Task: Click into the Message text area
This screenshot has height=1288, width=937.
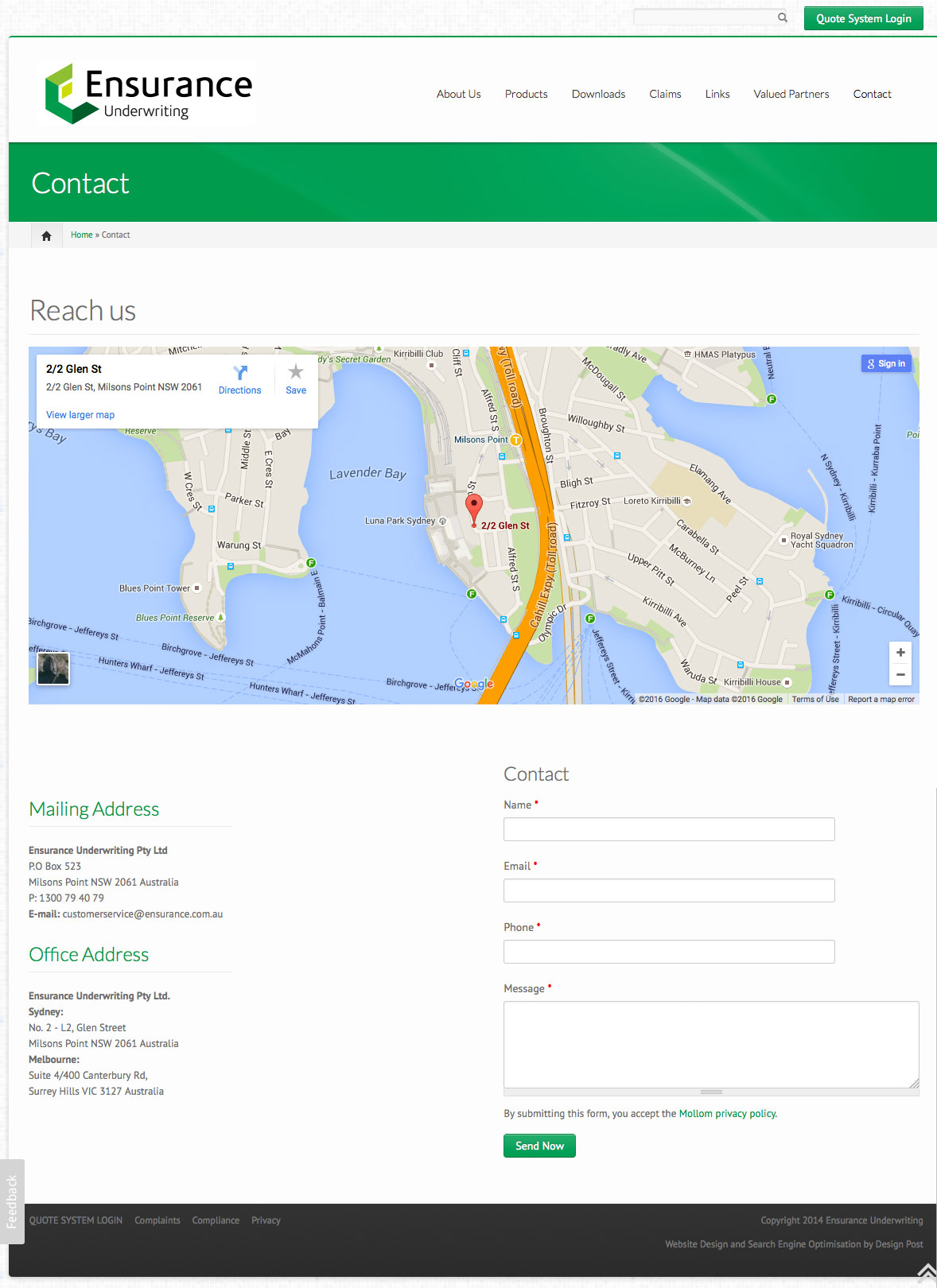Action: 711,1045
